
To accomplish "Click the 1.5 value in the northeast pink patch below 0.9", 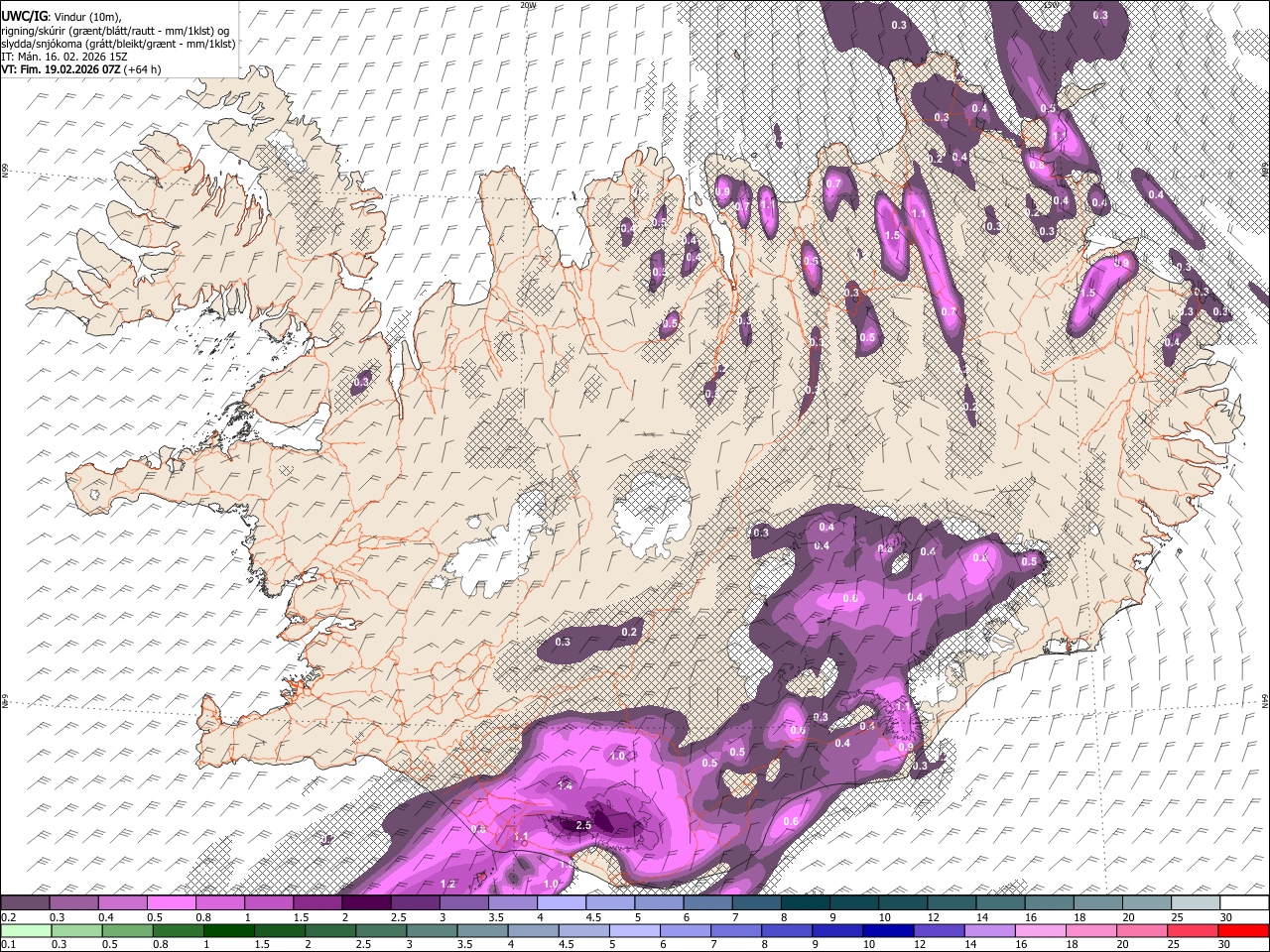I will [x=1087, y=294].
